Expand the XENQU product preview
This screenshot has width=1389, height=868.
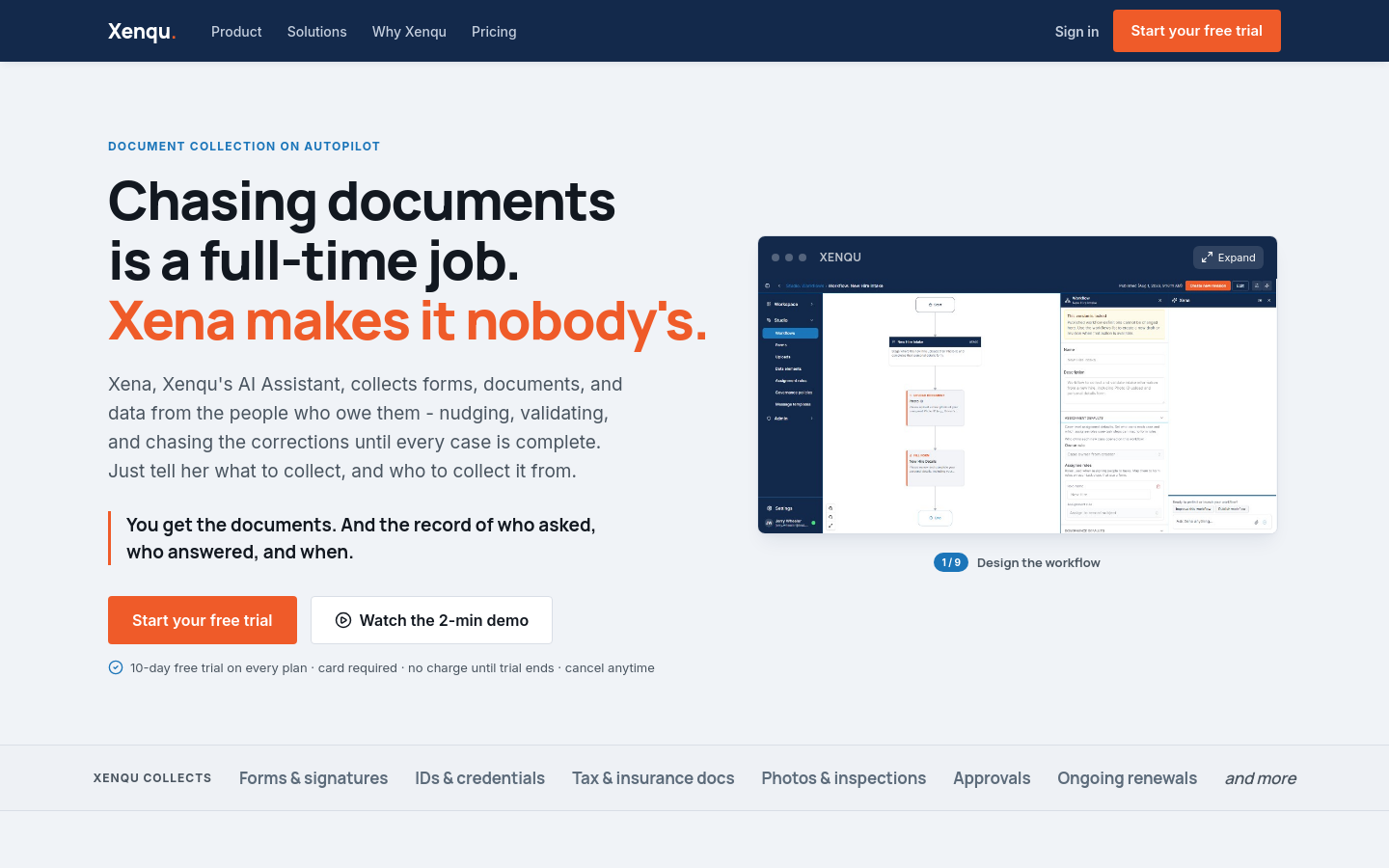(x=1228, y=258)
